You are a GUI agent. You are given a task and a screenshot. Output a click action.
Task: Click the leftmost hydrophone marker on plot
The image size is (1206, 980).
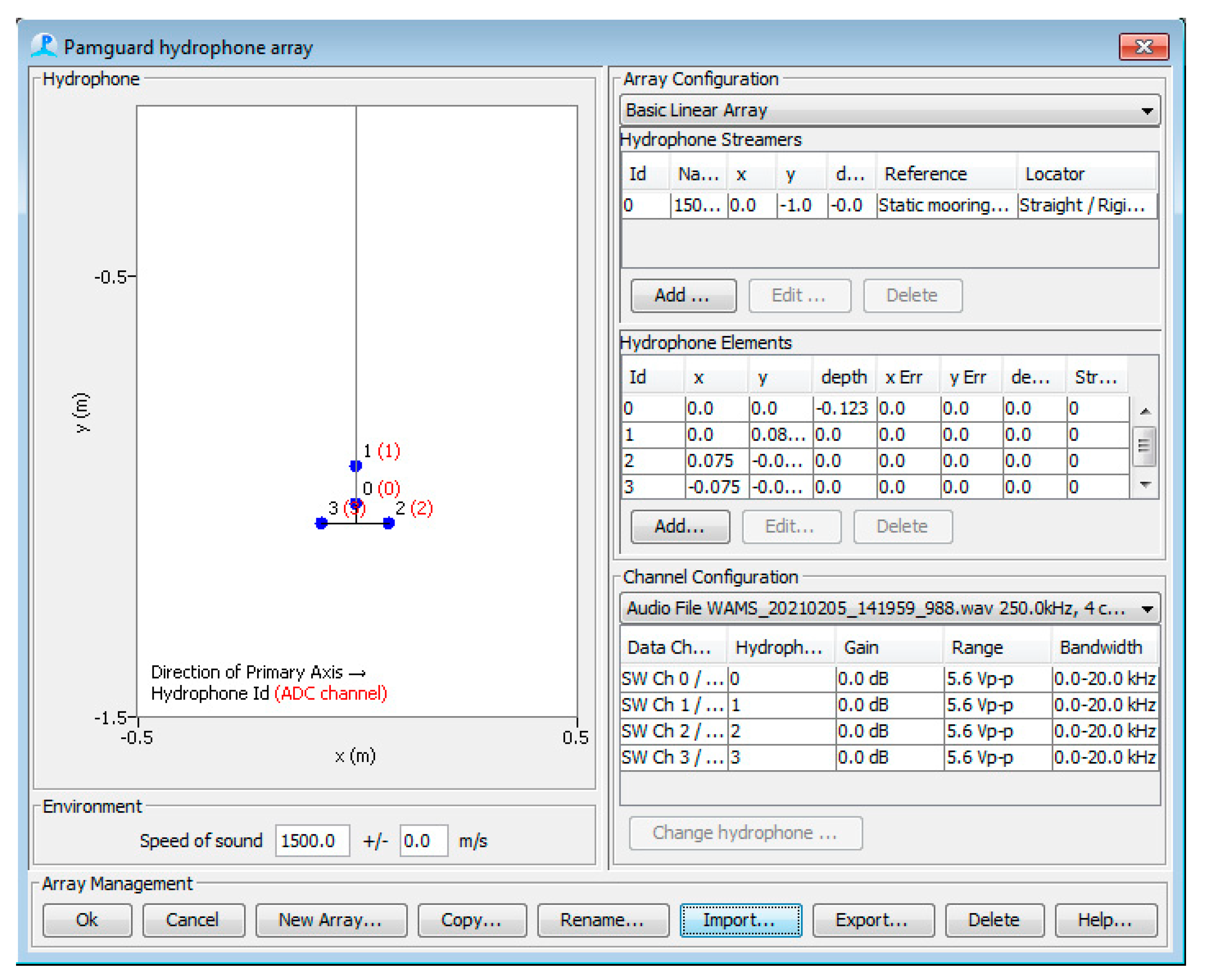click(321, 523)
